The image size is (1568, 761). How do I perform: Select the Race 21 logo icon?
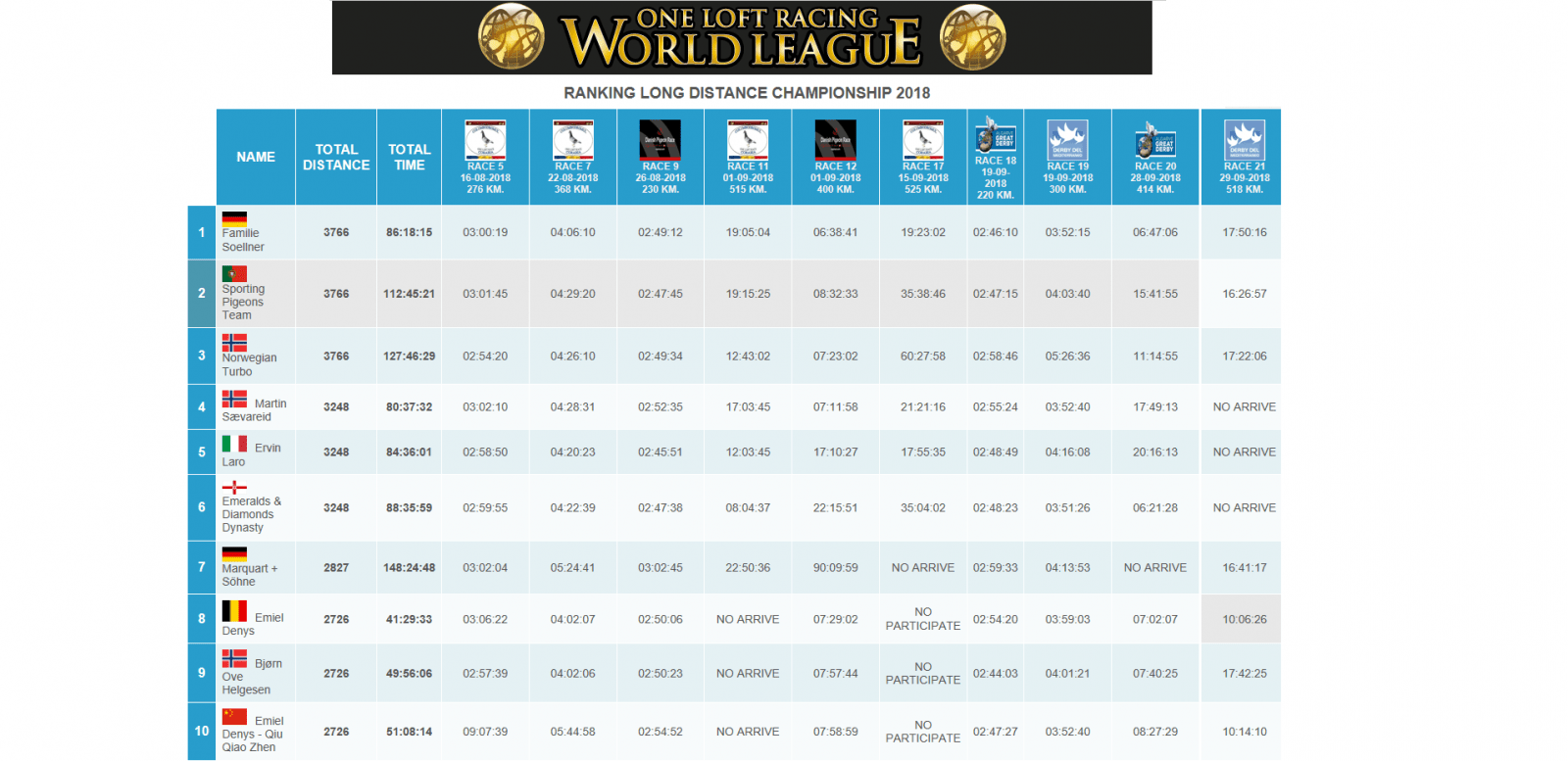coord(1244,139)
